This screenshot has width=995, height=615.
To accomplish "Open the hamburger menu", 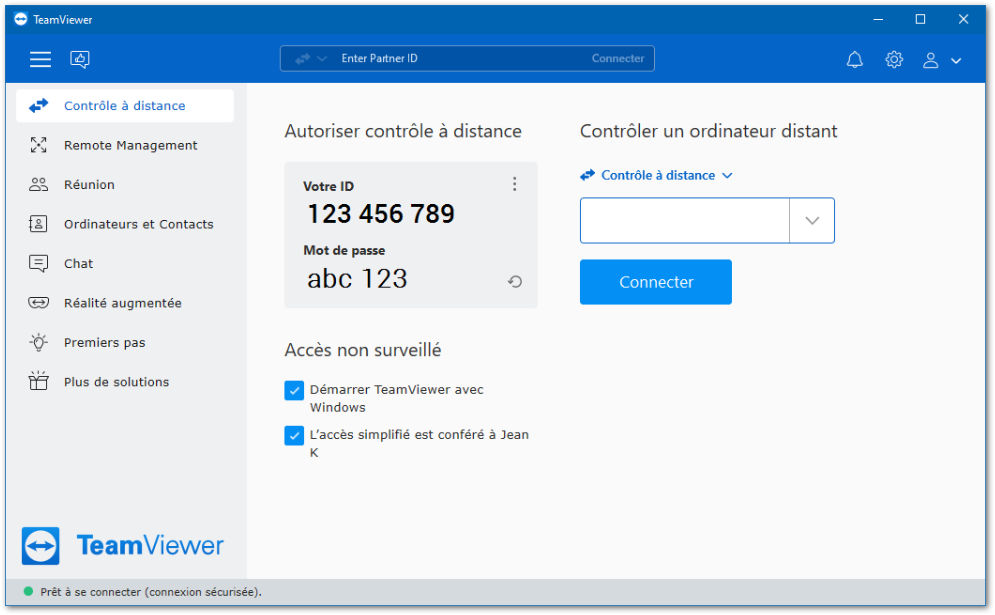I will [40, 59].
